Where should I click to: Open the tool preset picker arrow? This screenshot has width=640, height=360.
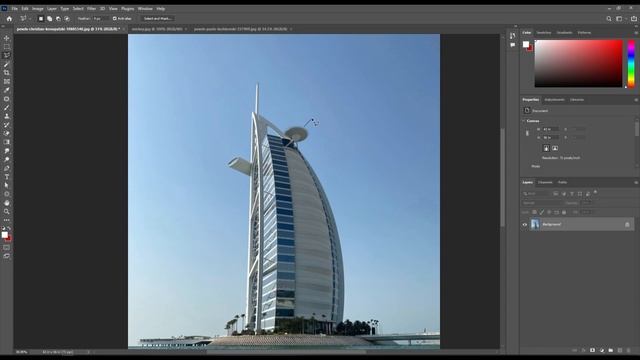tap(30, 18)
